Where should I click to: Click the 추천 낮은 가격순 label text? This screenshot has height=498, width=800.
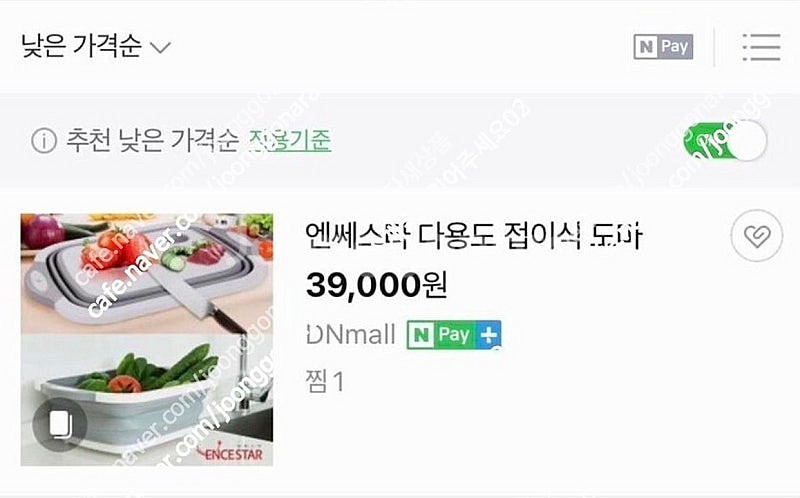click(153, 140)
